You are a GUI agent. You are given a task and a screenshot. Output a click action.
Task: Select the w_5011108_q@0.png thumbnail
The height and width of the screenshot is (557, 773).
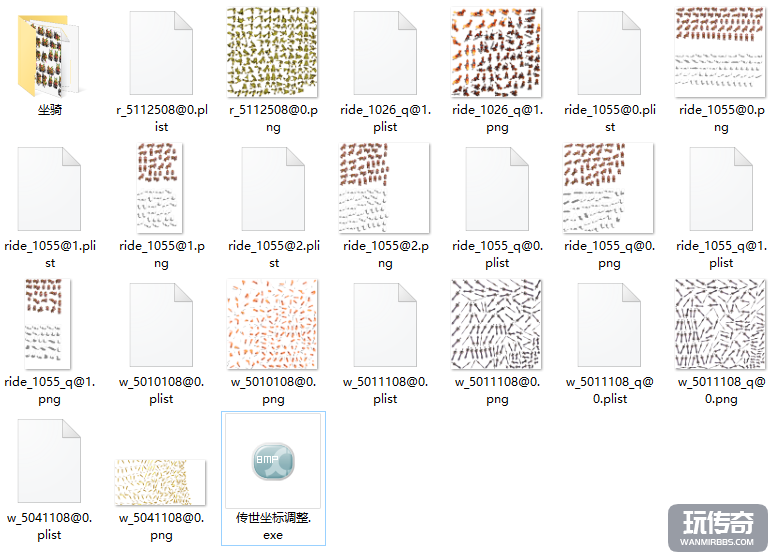tap(720, 324)
